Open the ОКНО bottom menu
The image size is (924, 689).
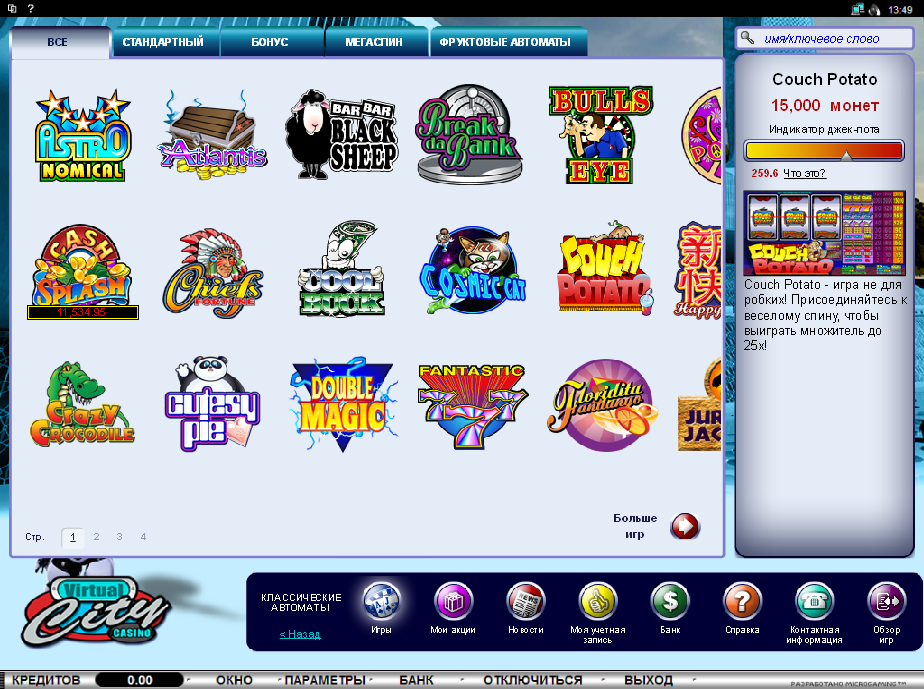point(234,680)
